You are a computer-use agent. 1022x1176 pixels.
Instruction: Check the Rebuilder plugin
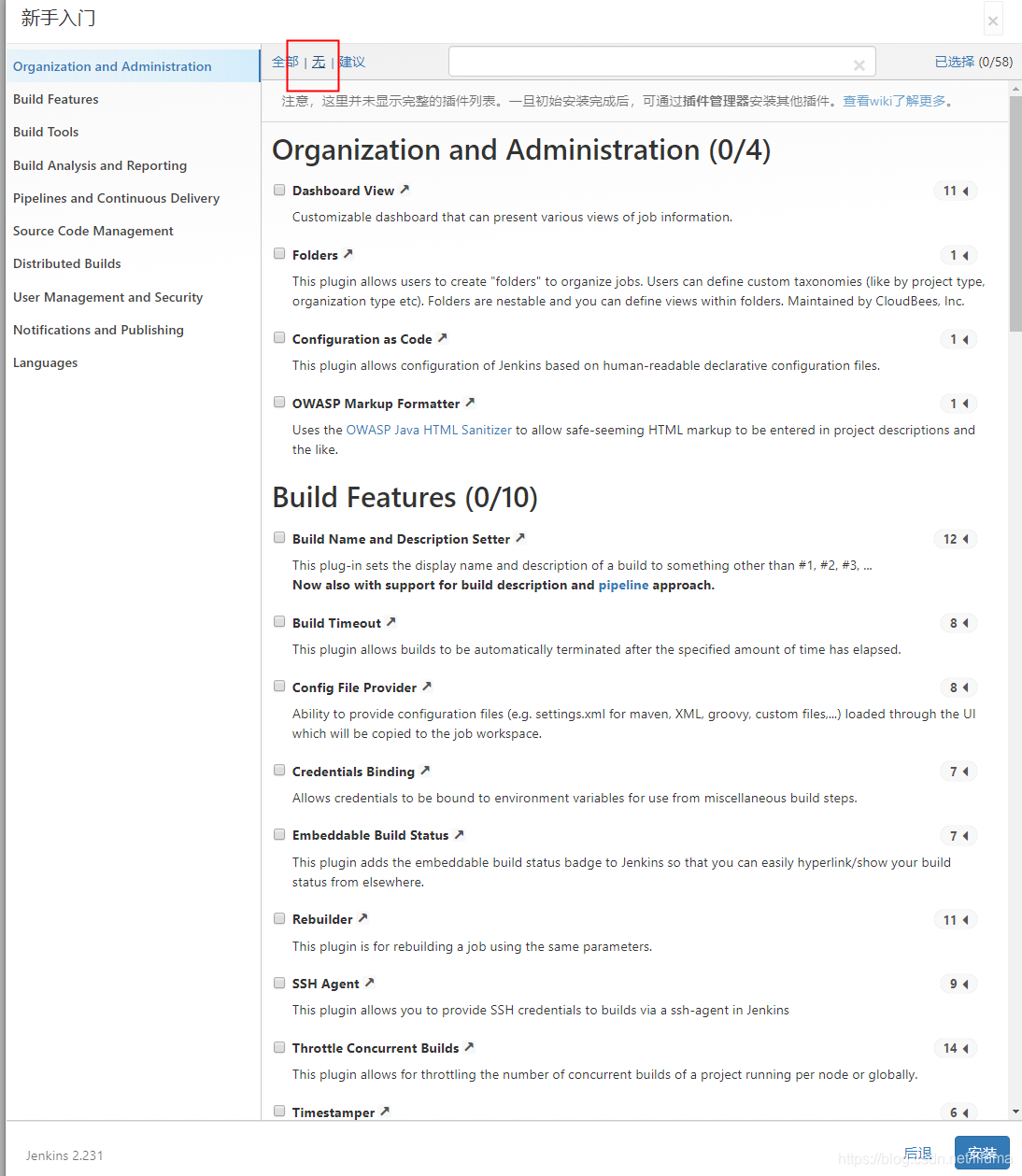[x=279, y=918]
